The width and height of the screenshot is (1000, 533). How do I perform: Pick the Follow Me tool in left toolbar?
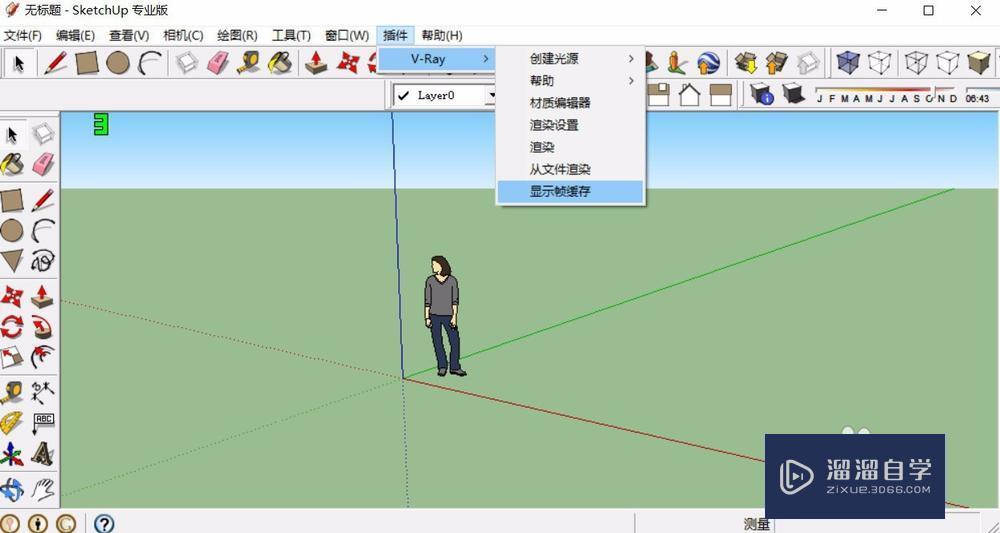(43, 328)
